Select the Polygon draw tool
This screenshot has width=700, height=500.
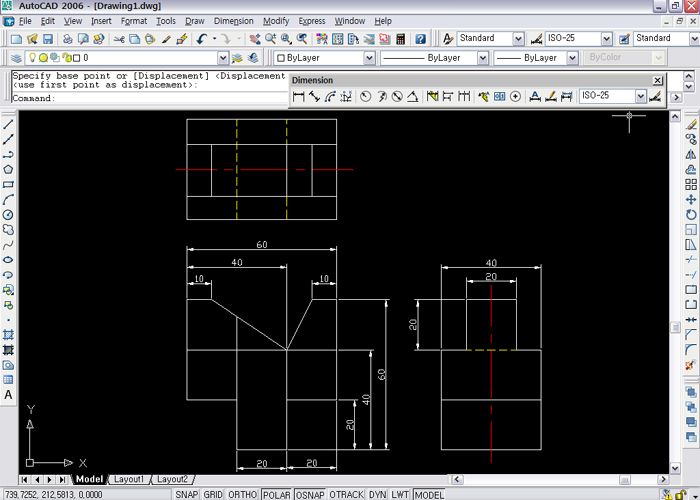pos(8,170)
